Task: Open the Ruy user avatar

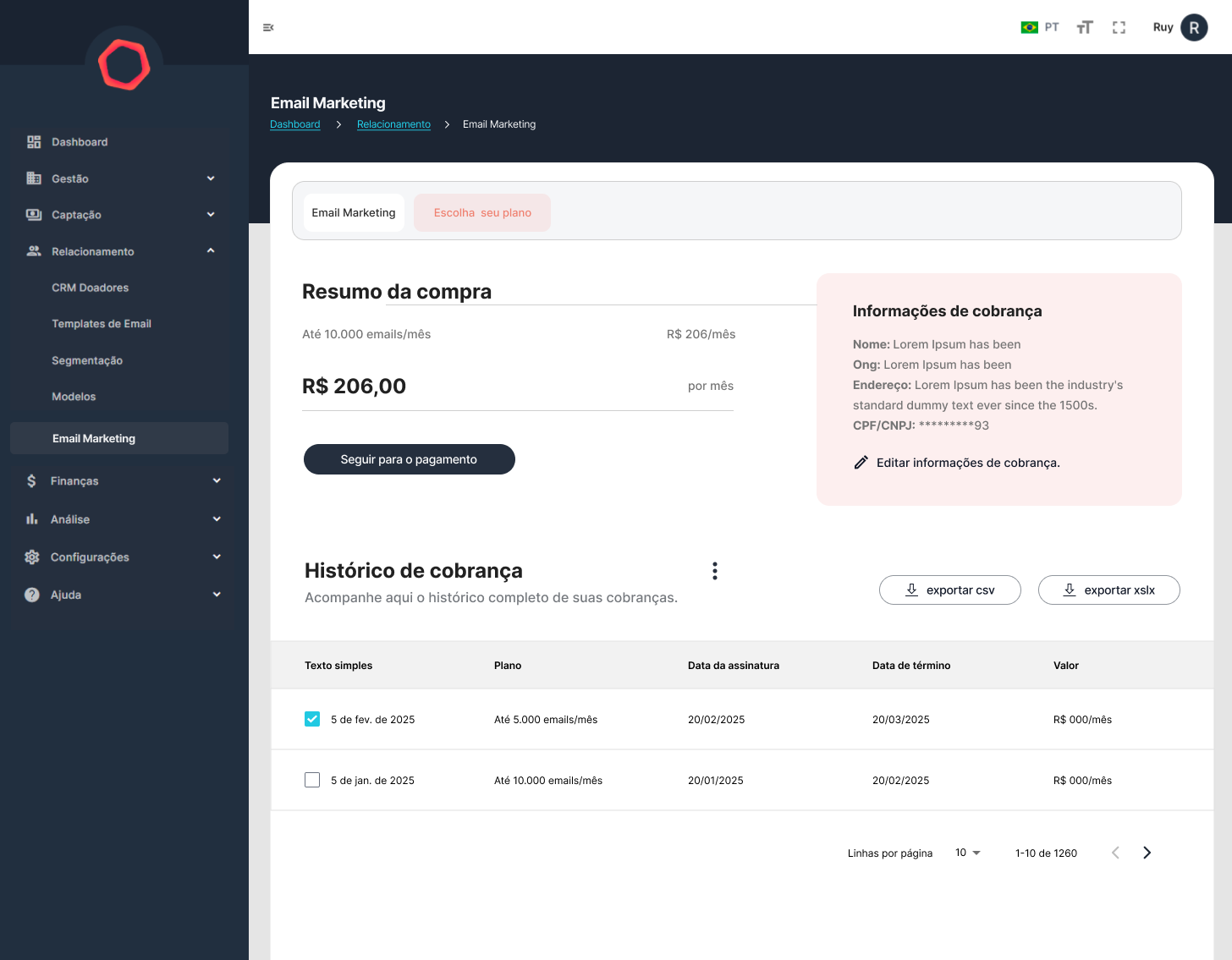Action: pos(1193,28)
